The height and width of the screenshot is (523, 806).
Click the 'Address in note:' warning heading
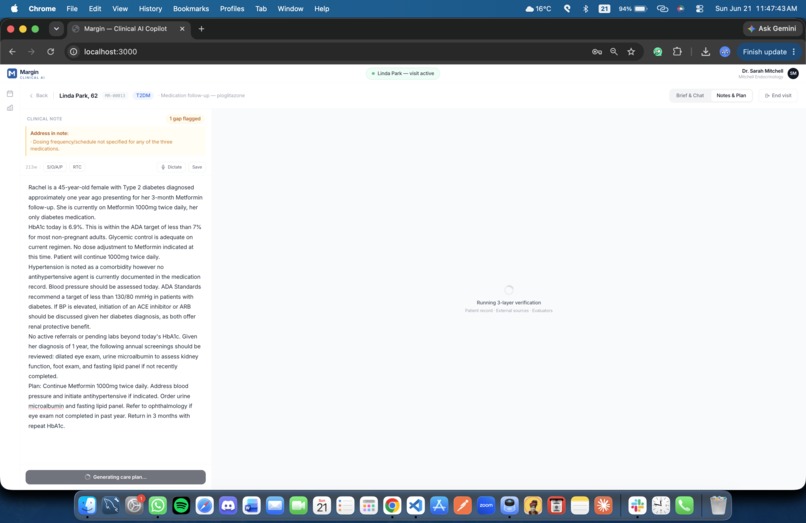pyautogui.click(x=49, y=133)
